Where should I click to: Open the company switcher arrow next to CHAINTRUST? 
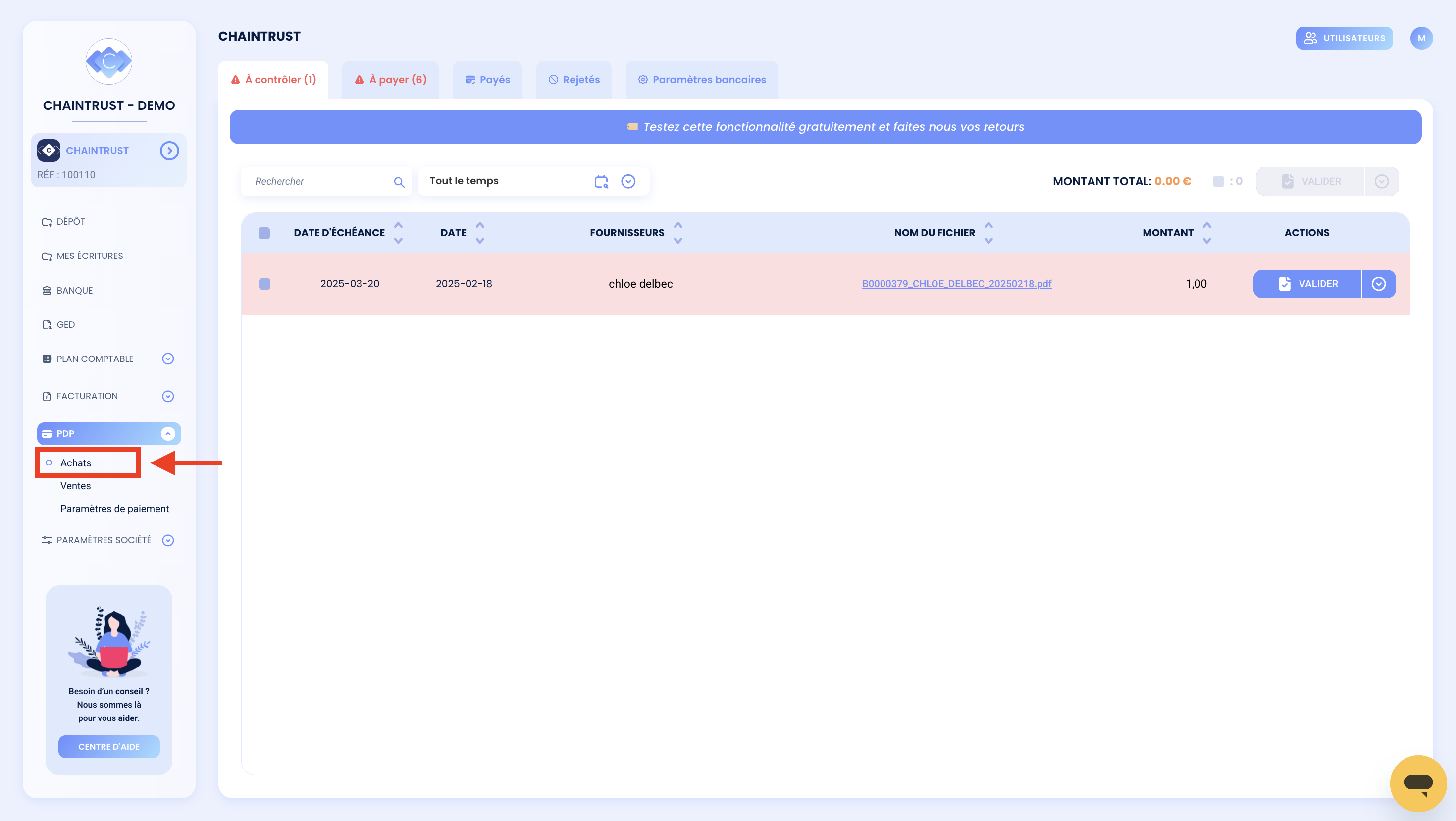169,151
